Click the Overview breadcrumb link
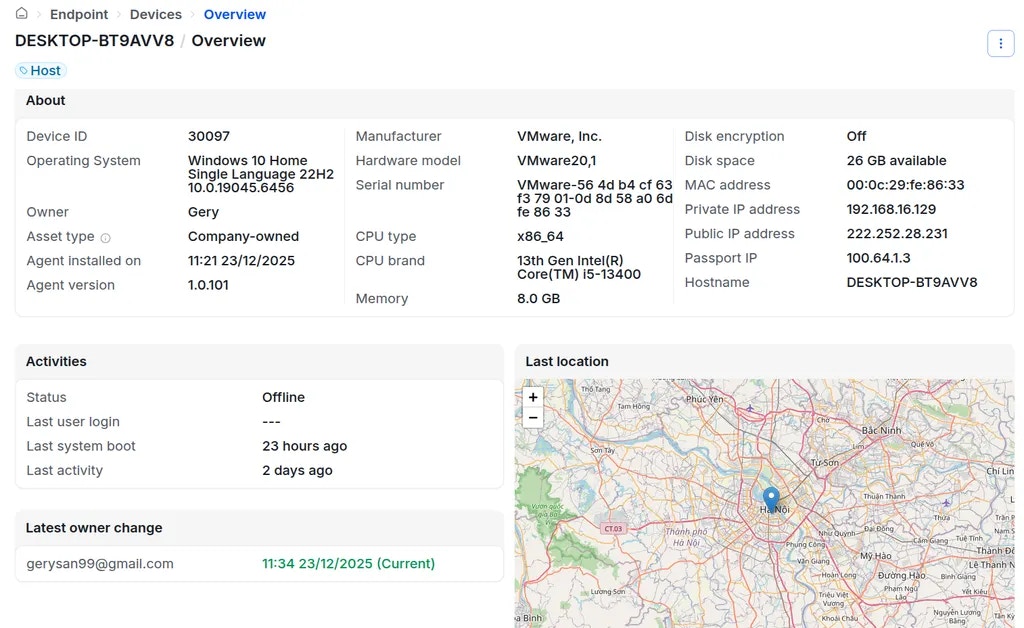Screen dimensions: 1024x628 (x=234, y=14)
